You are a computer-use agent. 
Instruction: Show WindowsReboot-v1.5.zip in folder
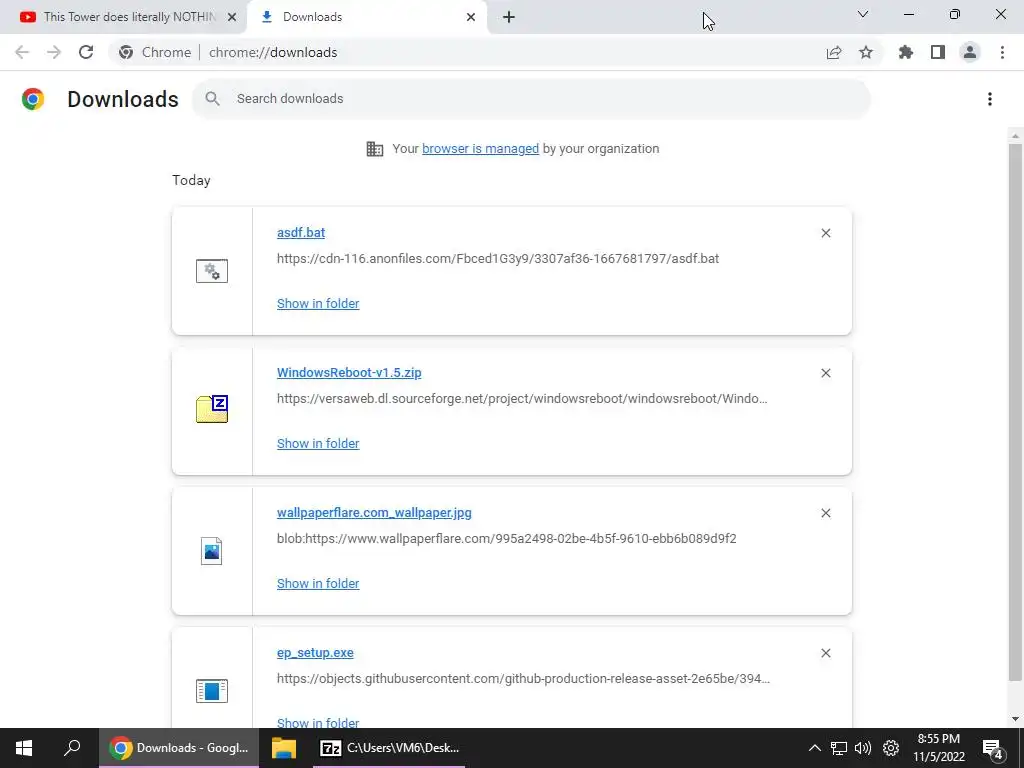click(318, 443)
